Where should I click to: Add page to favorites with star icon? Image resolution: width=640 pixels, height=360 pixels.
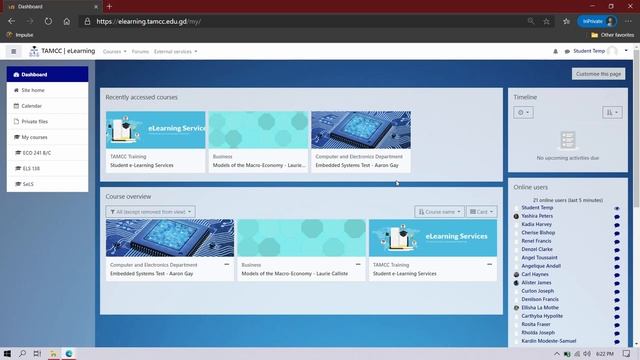(x=547, y=21)
